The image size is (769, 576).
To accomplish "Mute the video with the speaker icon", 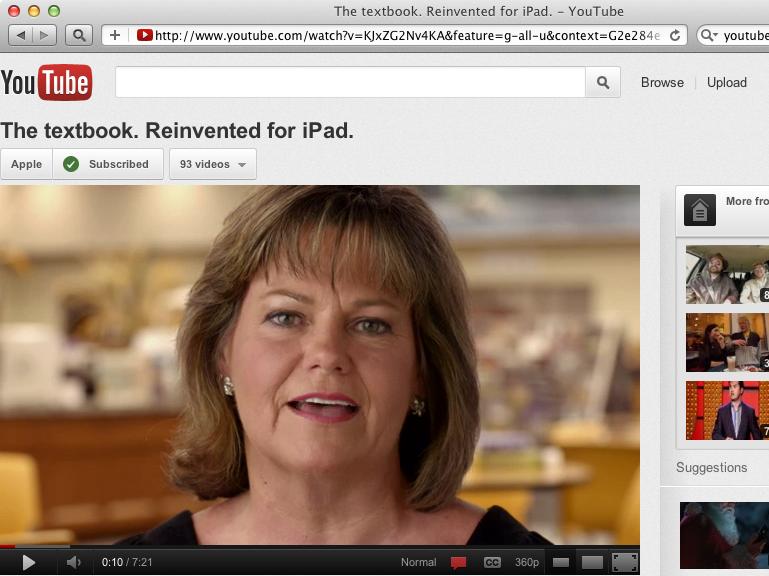I will click(x=74, y=562).
